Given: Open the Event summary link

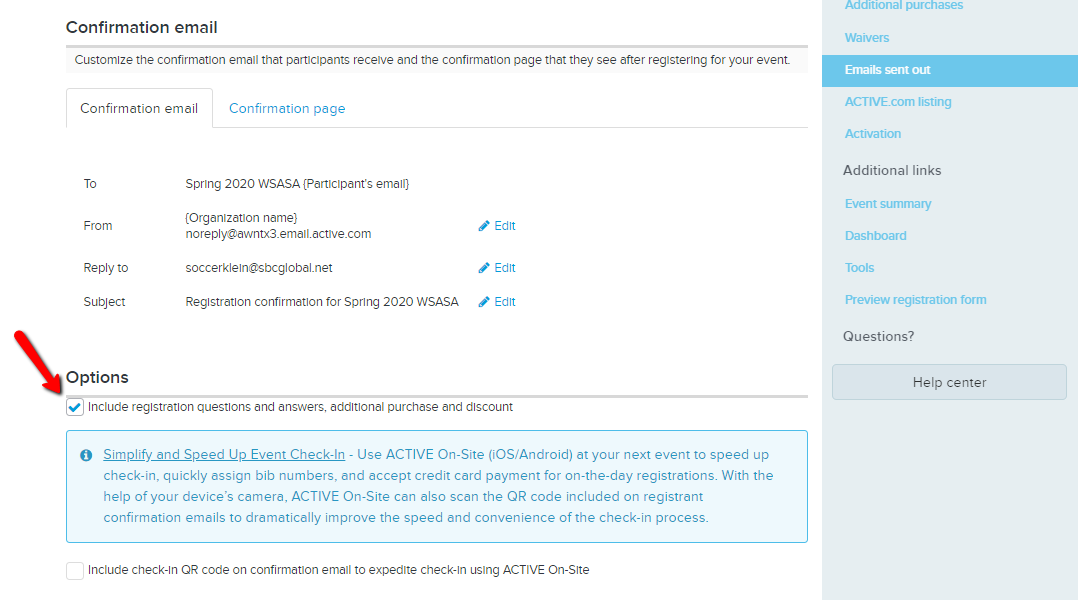Looking at the screenshot, I should point(888,204).
